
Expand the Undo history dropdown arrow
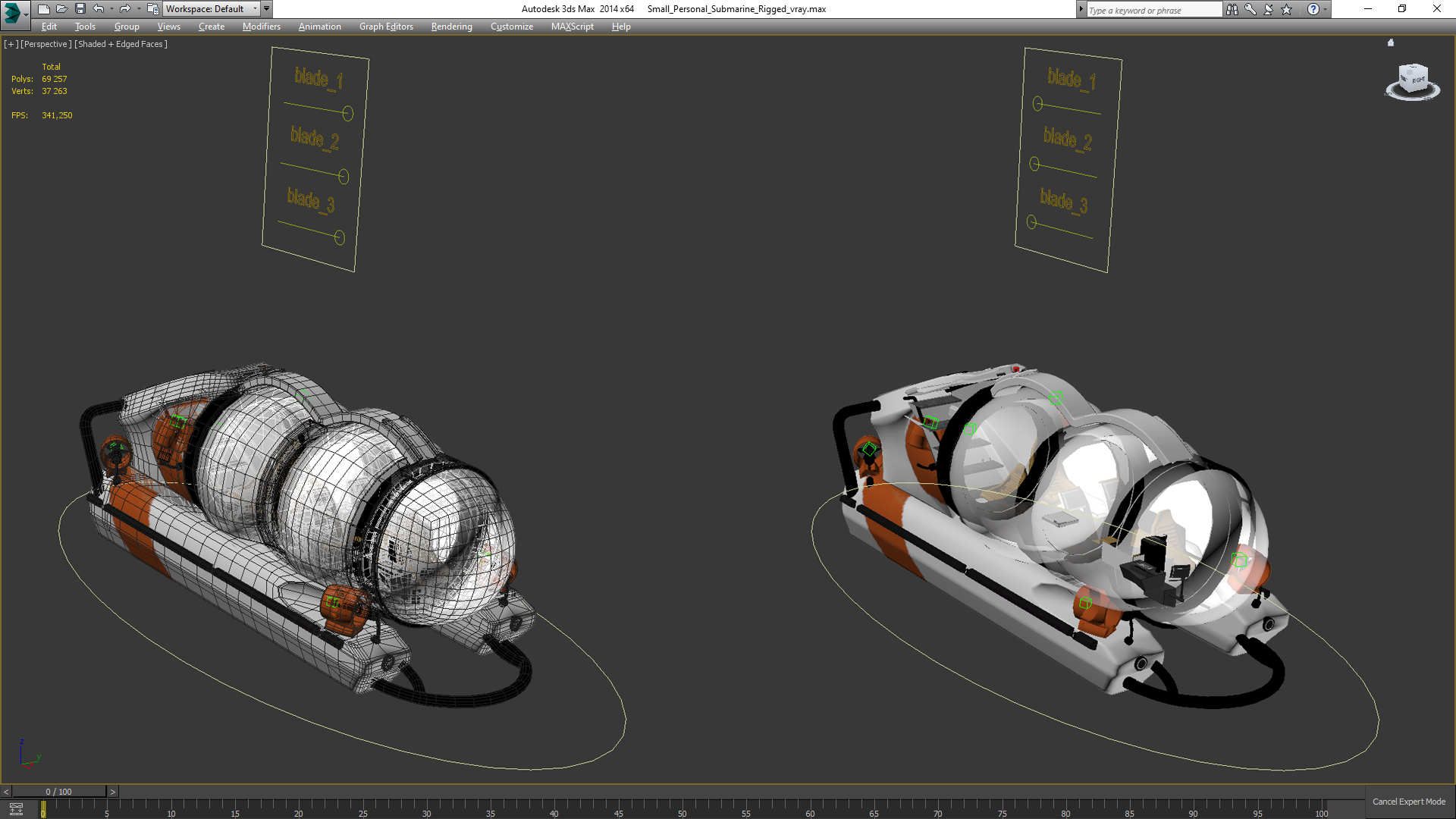(x=111, y=9)
